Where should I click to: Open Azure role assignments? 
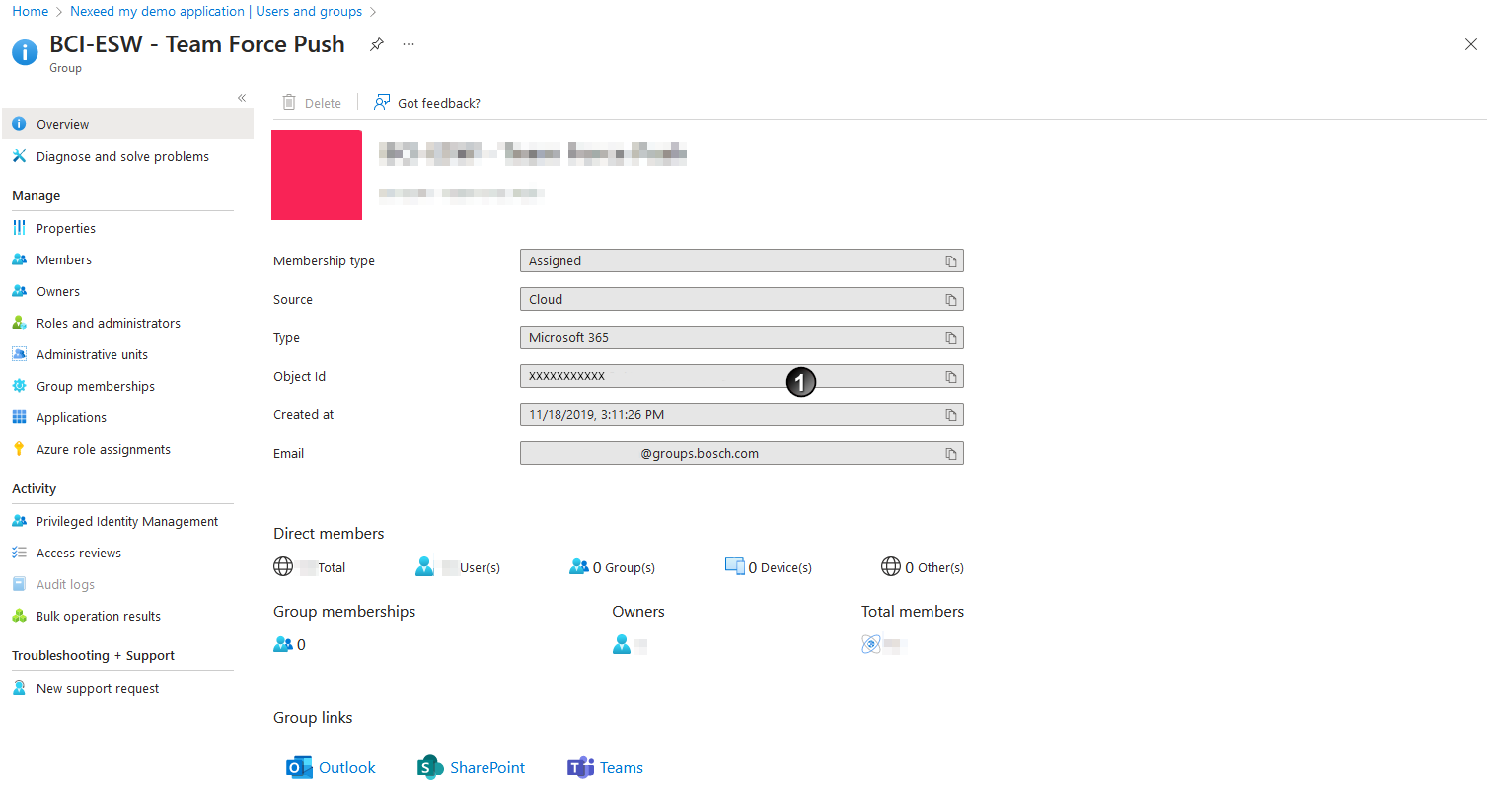click(x=104, y=448)
